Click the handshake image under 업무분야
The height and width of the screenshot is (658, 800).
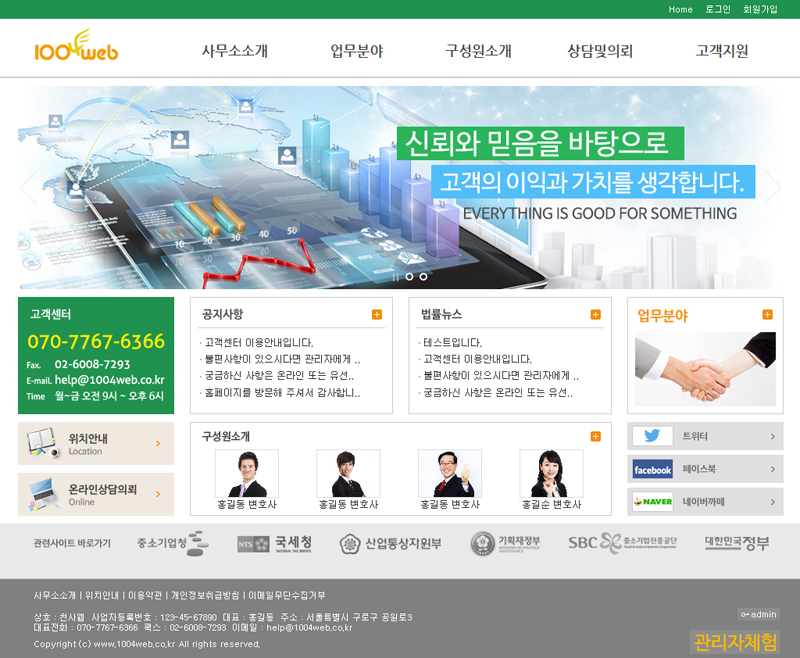(705, 369)
